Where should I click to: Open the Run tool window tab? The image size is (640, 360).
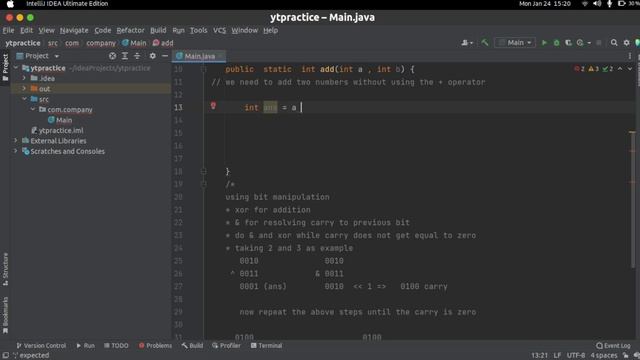85,345
